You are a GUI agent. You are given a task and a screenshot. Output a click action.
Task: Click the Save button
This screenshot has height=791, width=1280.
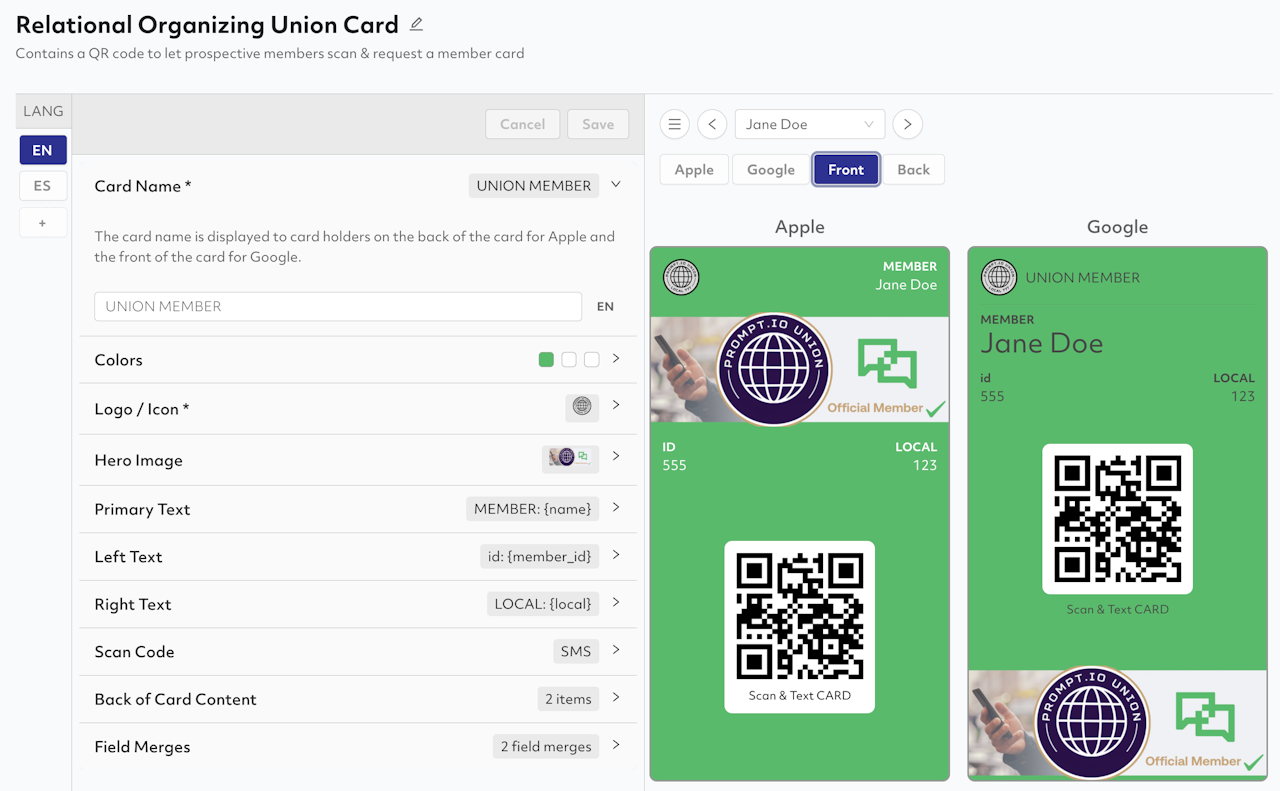(x=598, y=124)
